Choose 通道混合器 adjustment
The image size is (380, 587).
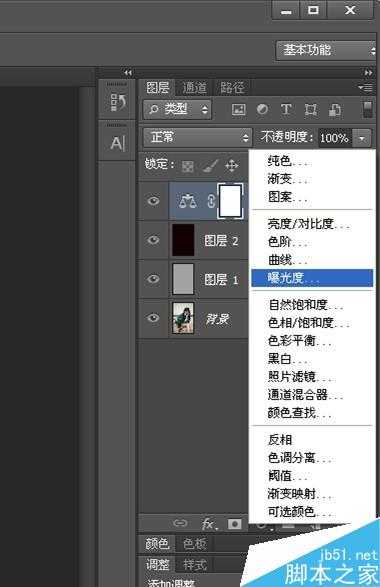311,395
